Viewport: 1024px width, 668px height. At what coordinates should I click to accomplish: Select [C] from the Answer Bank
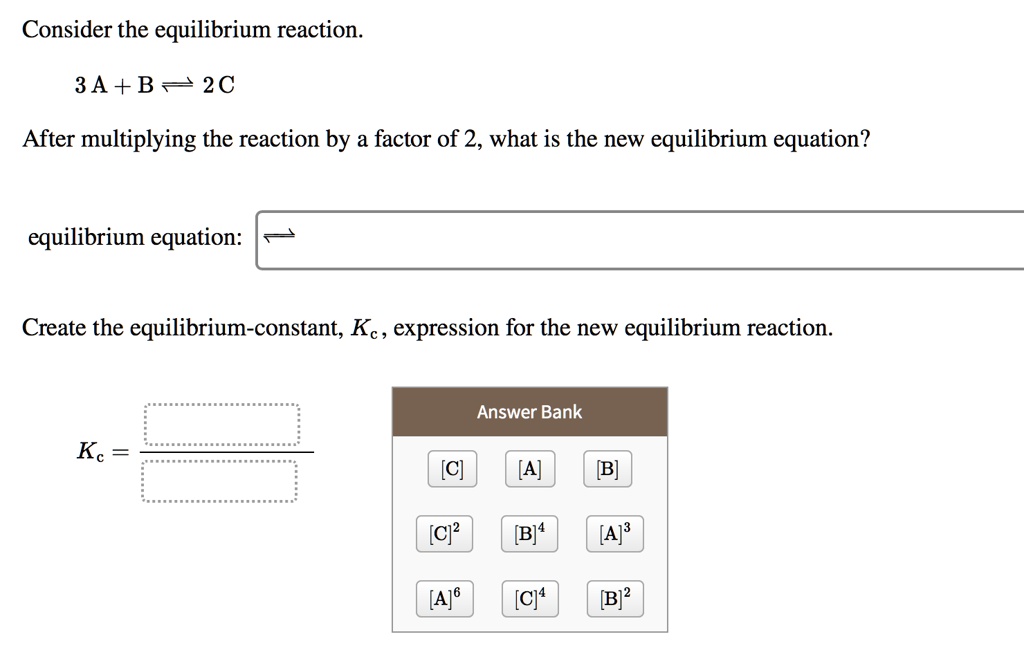451,468
